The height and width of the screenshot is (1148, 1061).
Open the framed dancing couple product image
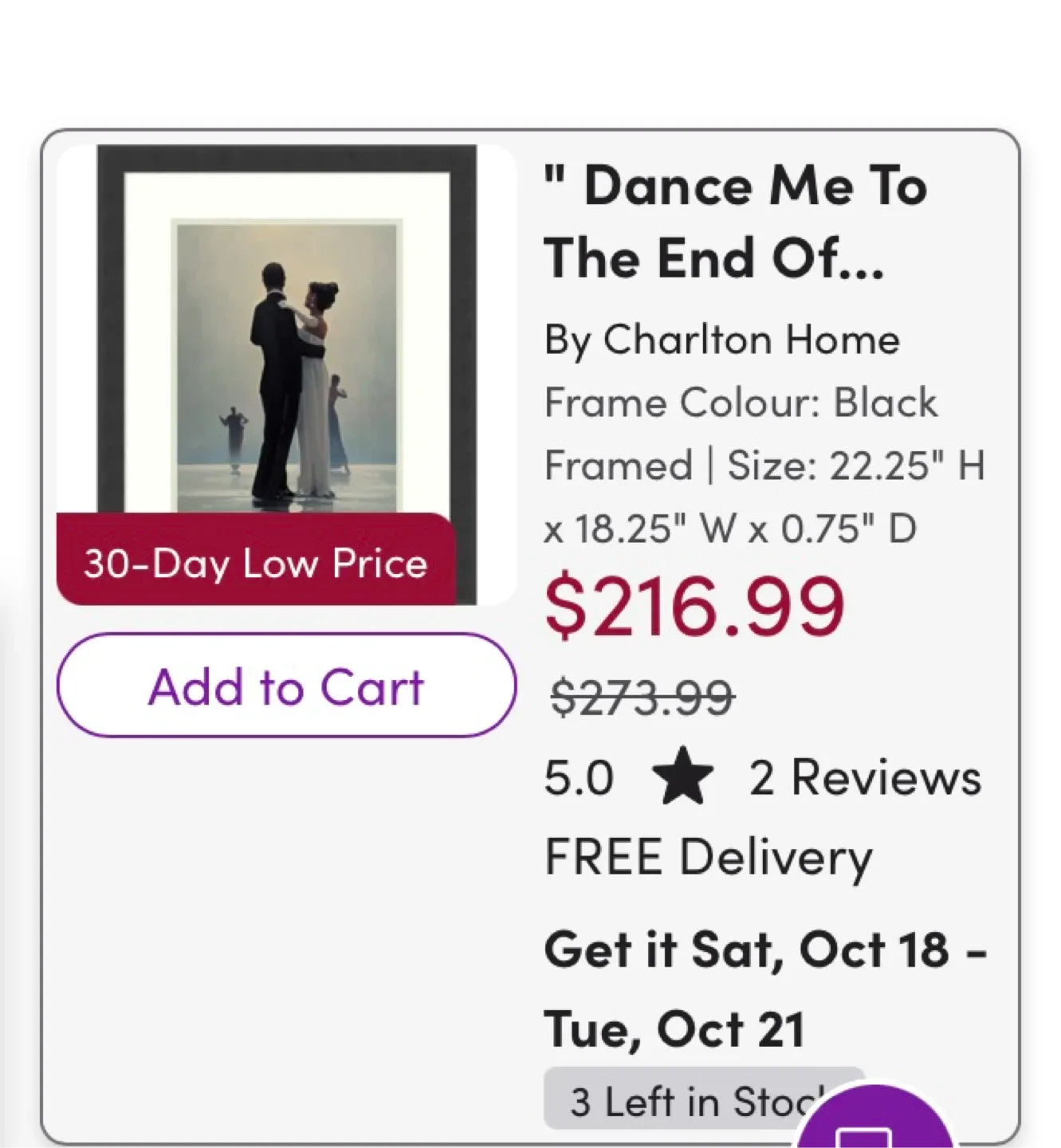coord(287,351)
